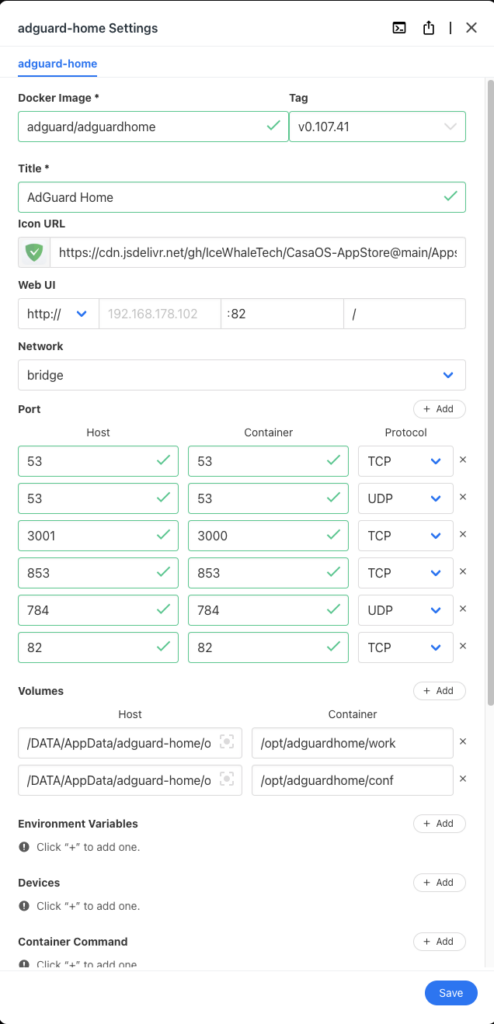Open protocol dropdown for port 3001
494x1024 pixels.
pos(405,536)
